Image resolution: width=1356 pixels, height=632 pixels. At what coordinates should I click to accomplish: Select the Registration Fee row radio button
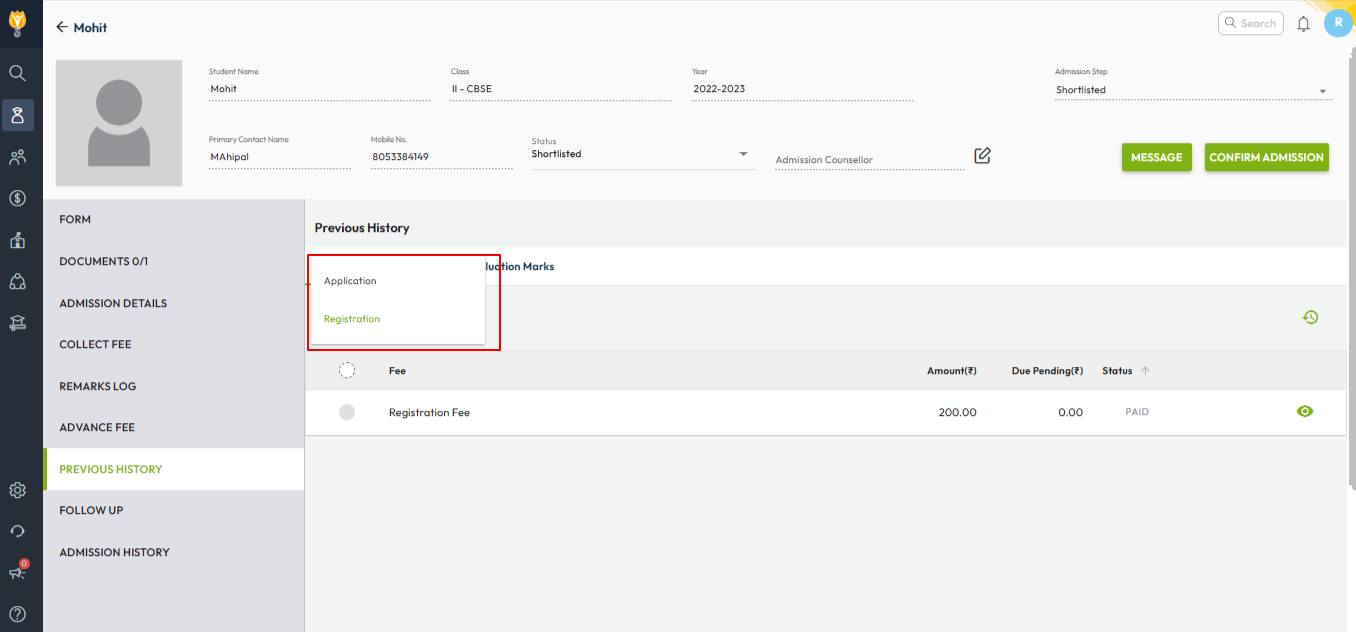click(347, 412)
